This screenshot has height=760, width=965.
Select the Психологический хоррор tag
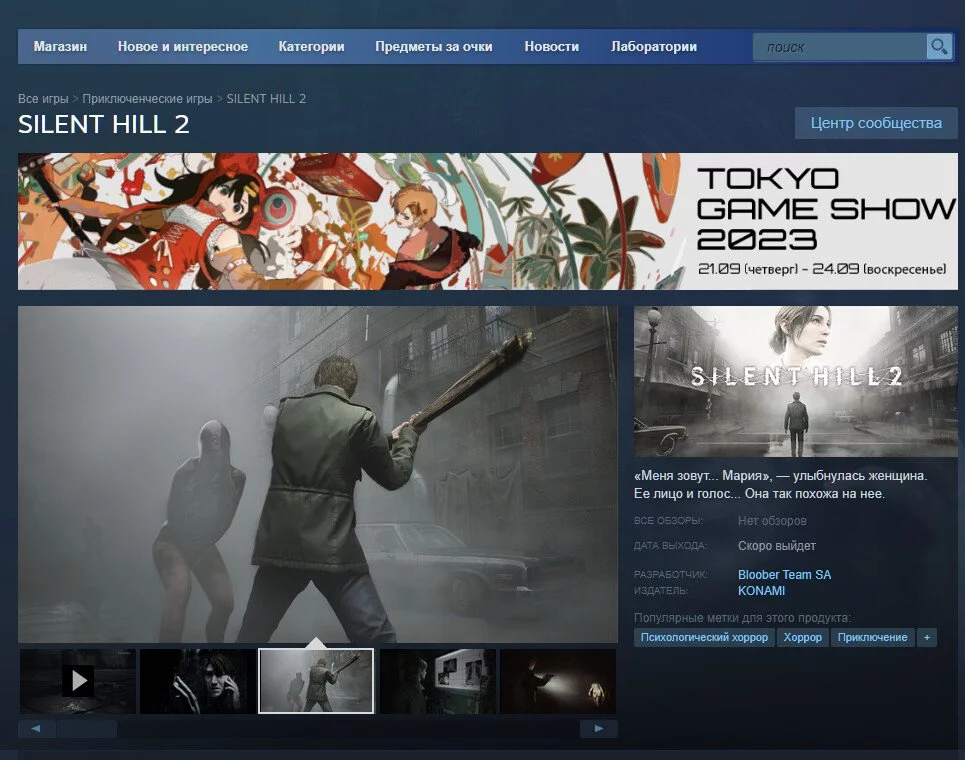pos(704,638)
